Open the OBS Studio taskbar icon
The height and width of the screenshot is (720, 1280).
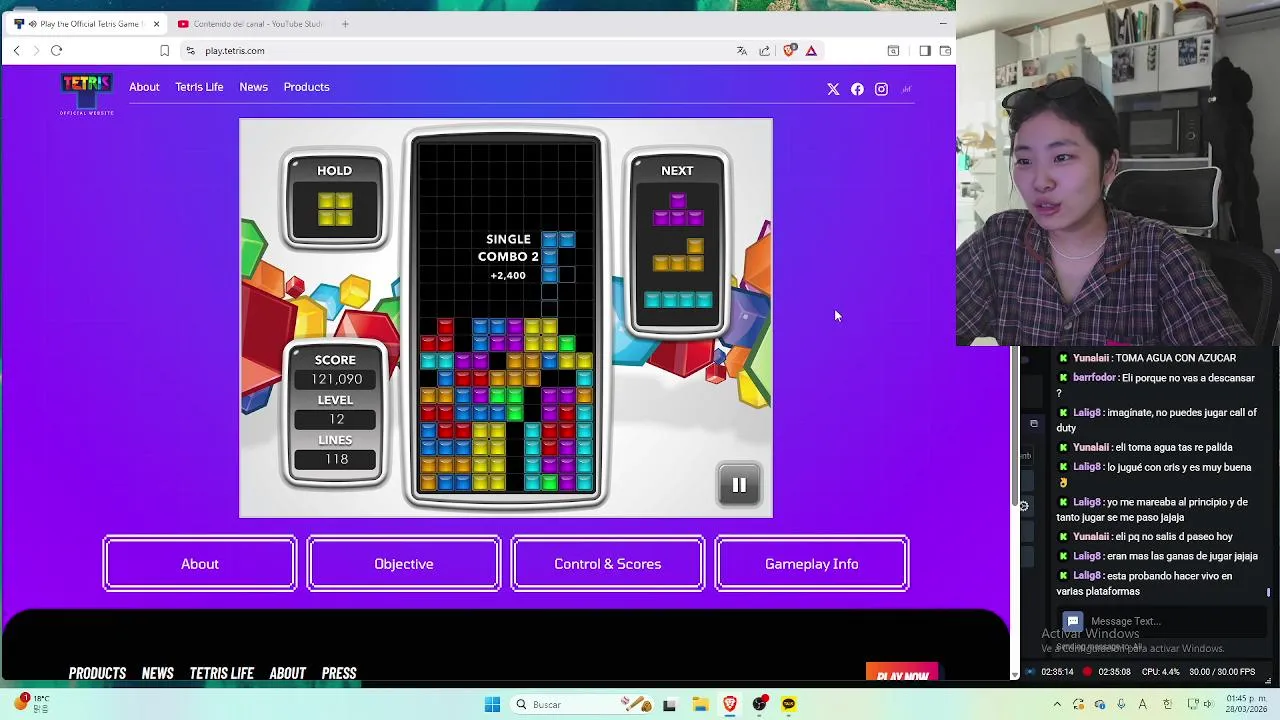click(x=760, y=705)
